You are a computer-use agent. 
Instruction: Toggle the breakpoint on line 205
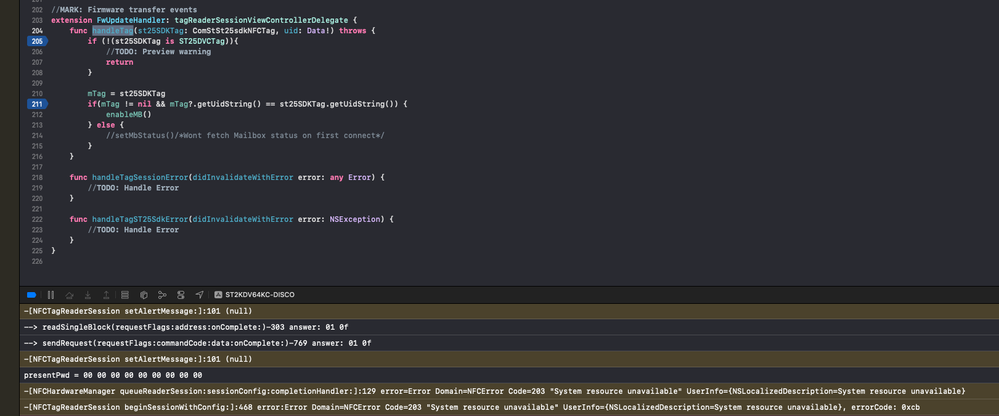[36, 41]
